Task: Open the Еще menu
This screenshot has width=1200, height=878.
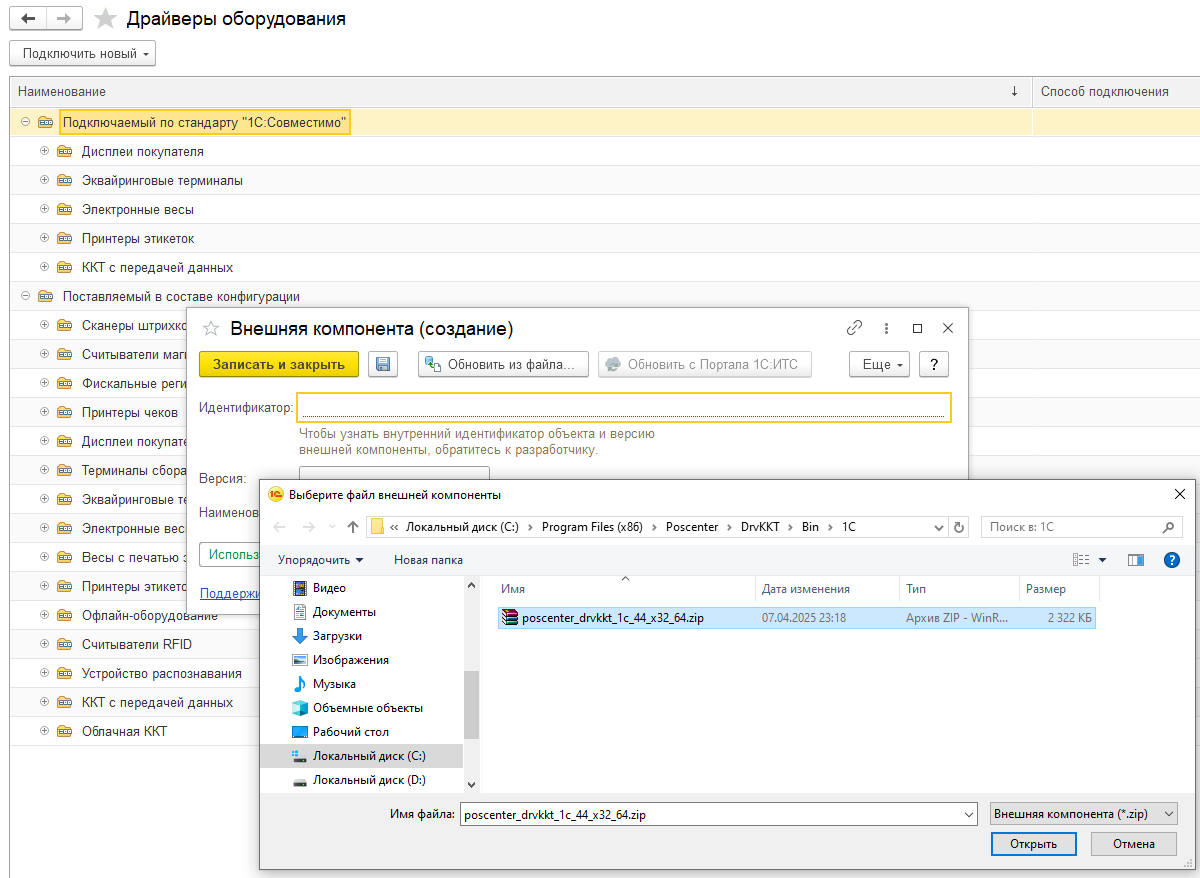Action: pos(879,364)
